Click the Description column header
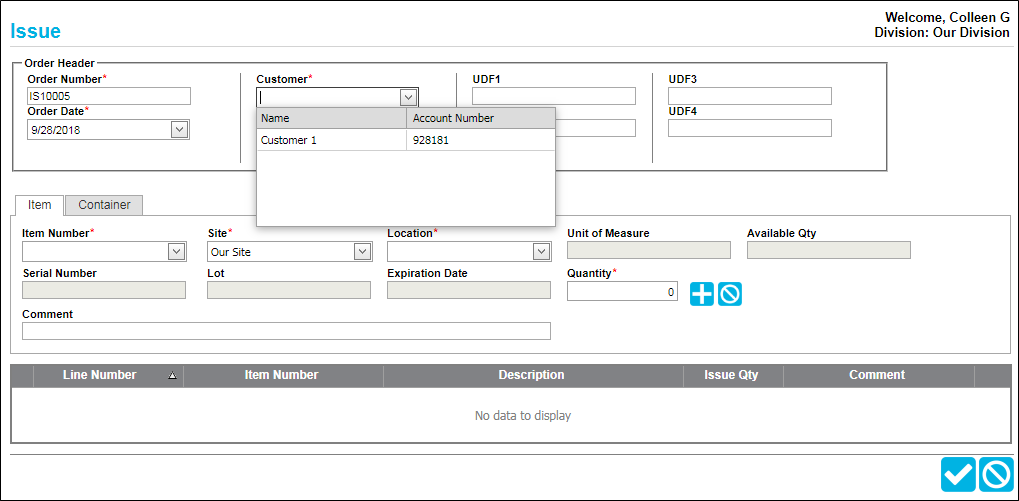 click(531, 375)
